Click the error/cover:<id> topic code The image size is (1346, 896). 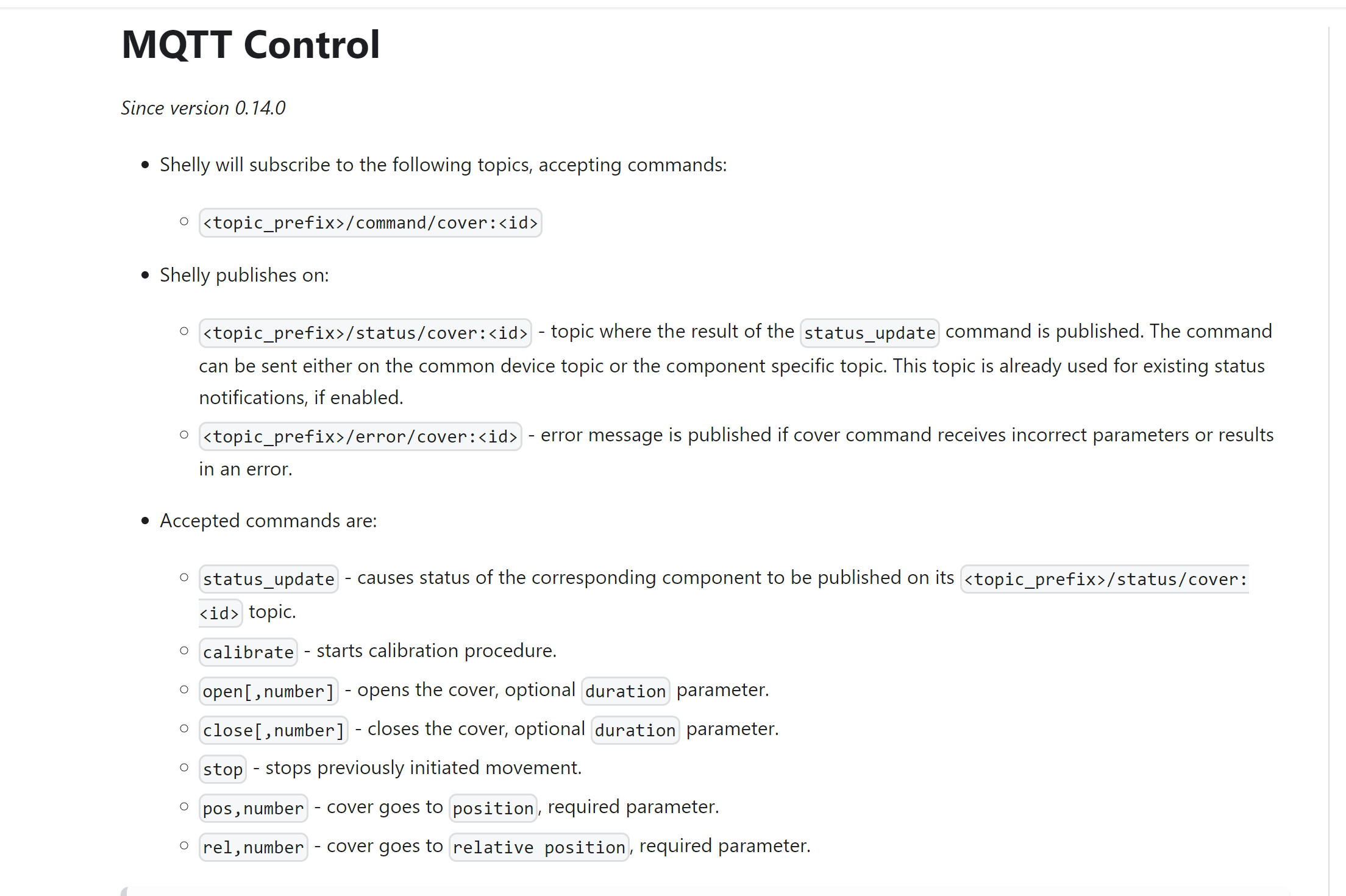click(360, 436)
